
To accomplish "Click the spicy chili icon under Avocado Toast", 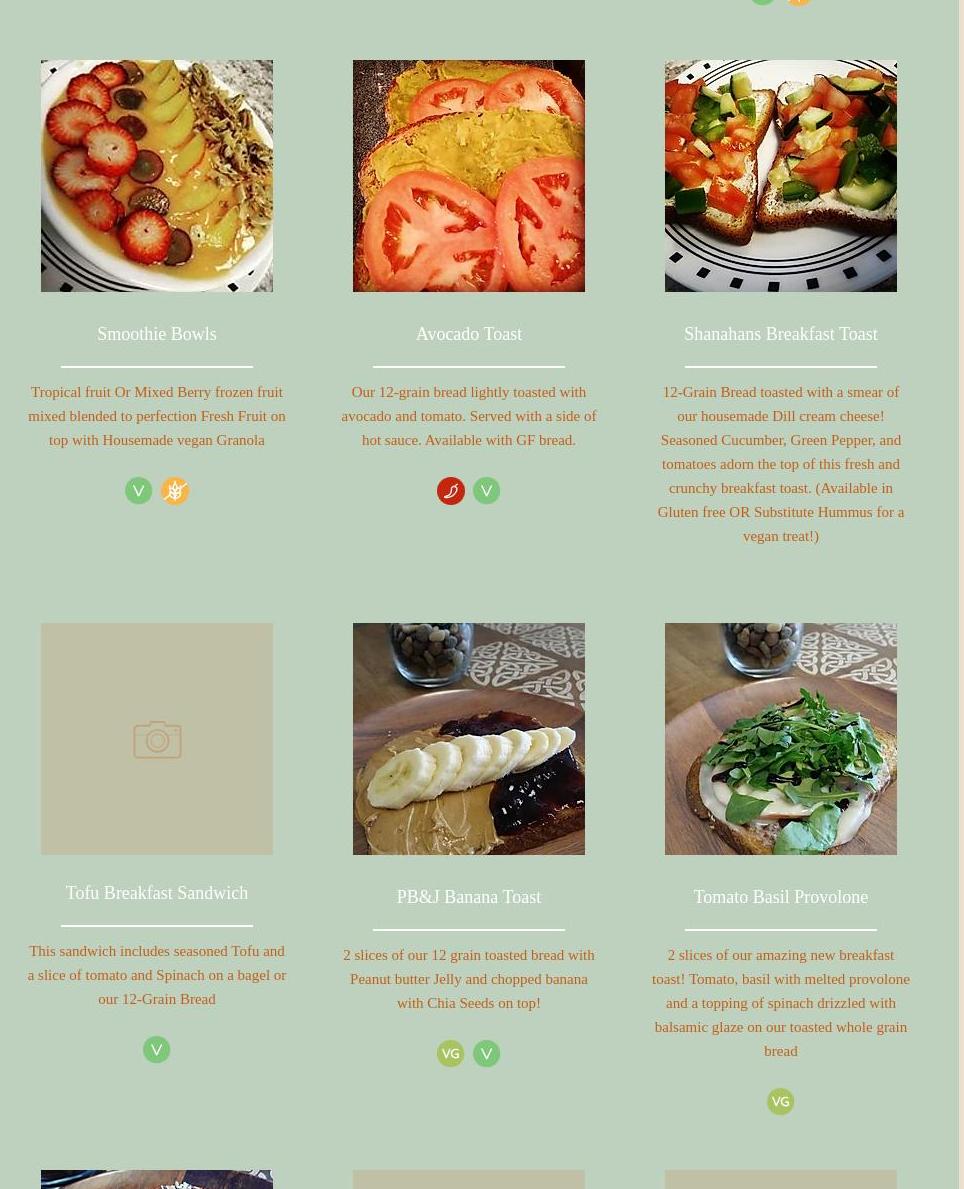I will pyautogui.click(x=451, y=491).
